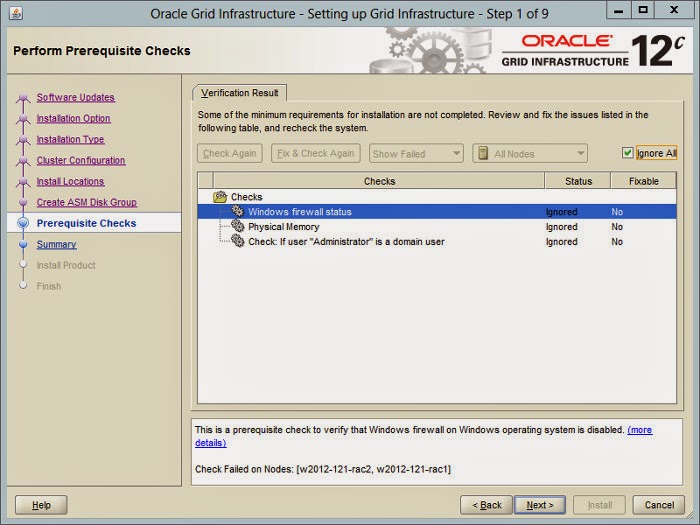Click the Cancel button
700x525 pixels.
(x=659, y=505)
